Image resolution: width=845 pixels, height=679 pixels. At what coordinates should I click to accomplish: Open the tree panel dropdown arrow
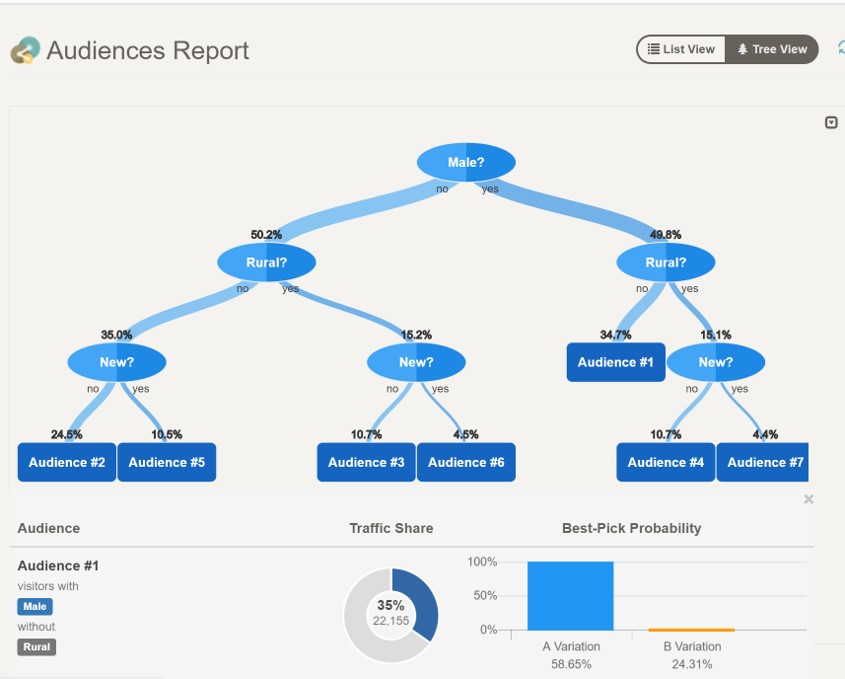tap(831, 123)
